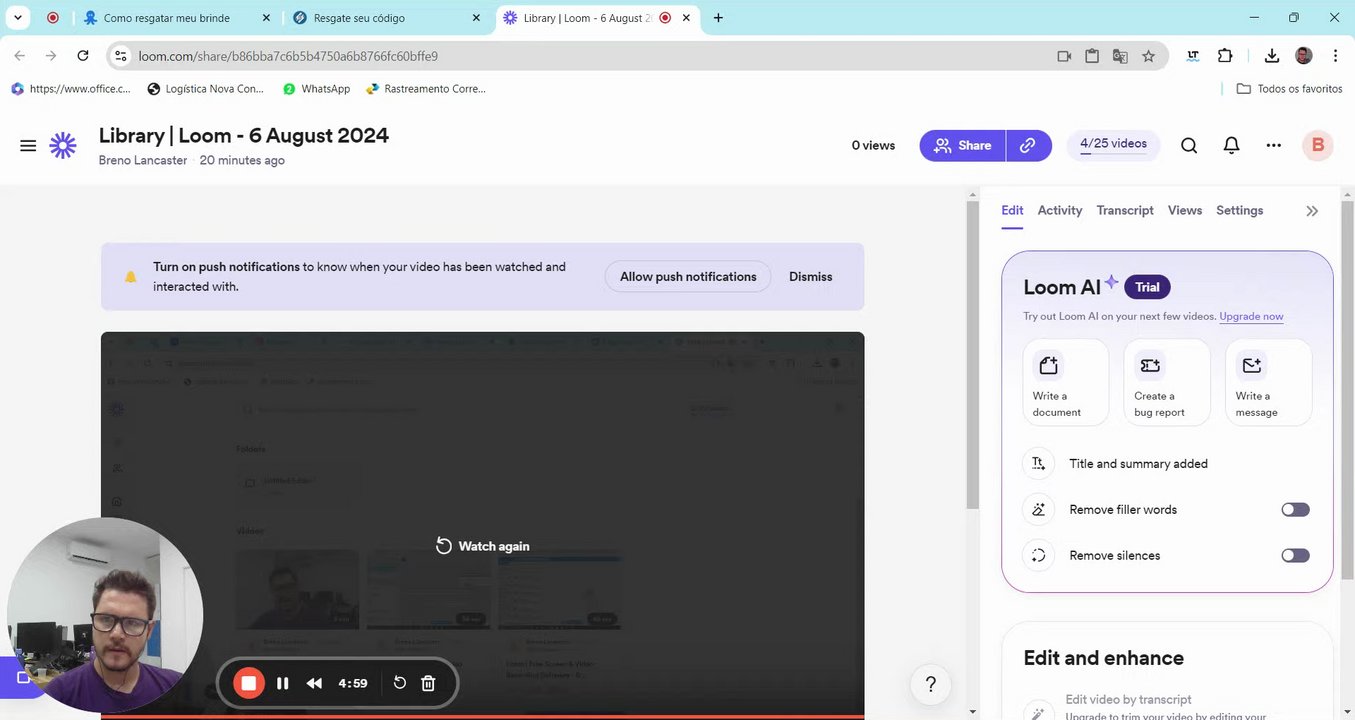Open the tab search dropdown arrow
1355x720 pixels.
point(18,18)
